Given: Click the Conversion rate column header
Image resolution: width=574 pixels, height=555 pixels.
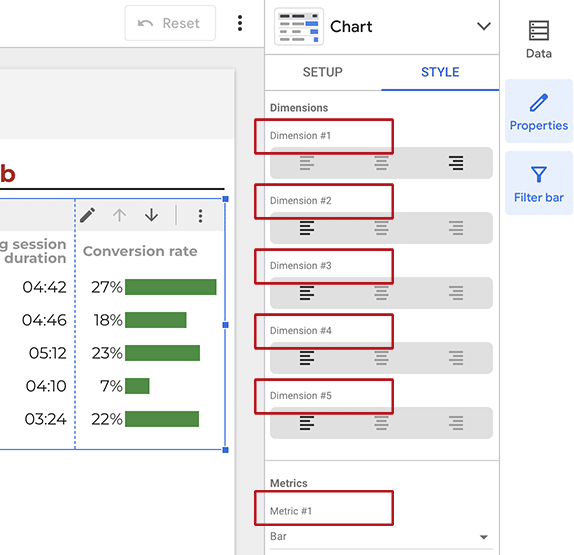Looking at the screenshot, I should pyautogui.click(x=140, y=251).
